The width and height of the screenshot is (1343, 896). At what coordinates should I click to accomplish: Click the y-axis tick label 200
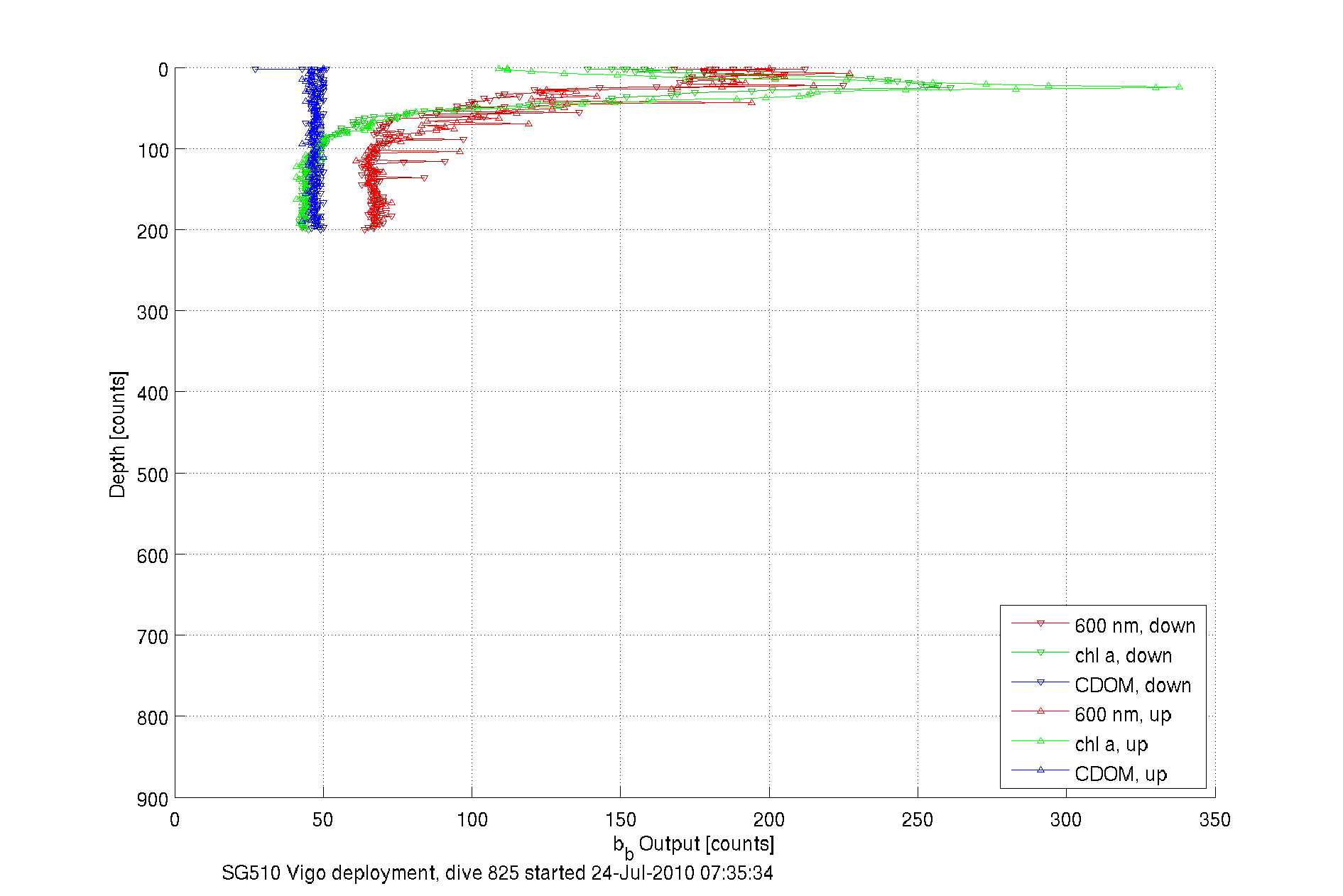point(153,231)
